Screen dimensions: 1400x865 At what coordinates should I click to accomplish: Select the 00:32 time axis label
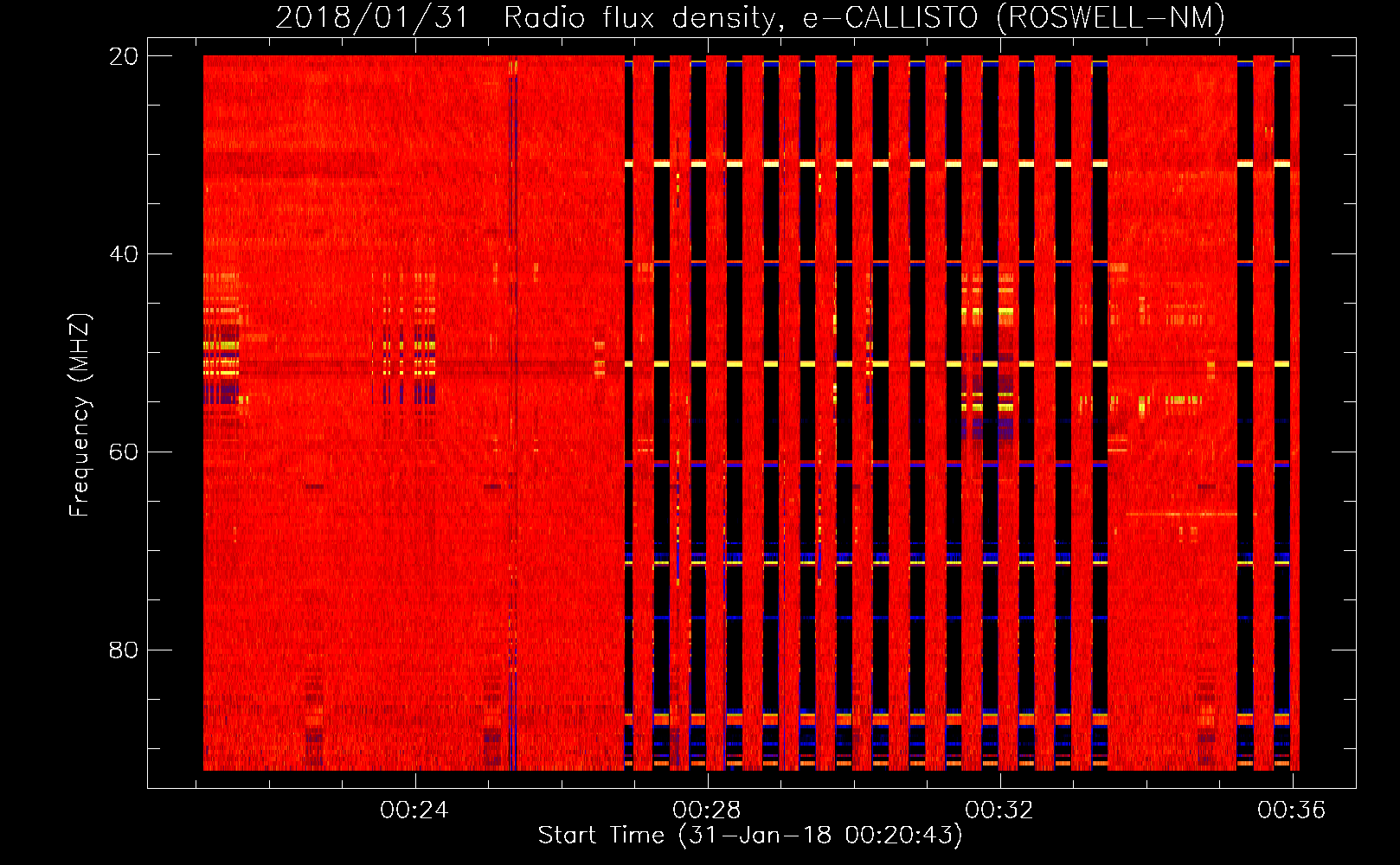[999, 810]
